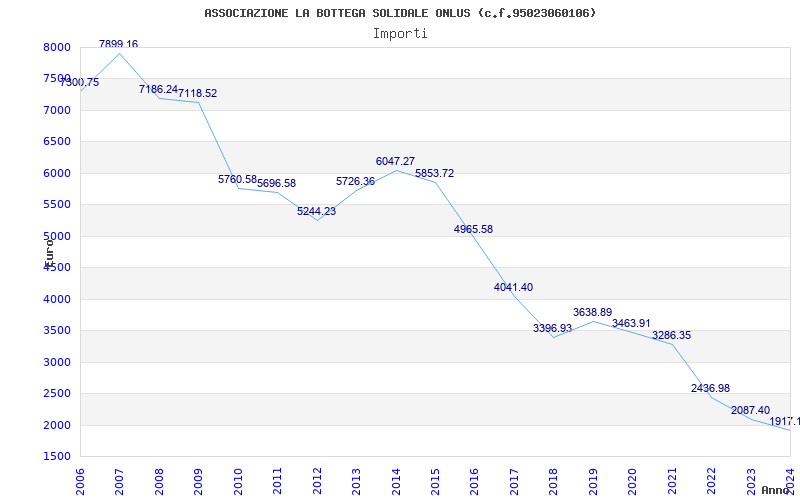Select the 7899.16 data label
Viewport: 800px width, 500px height.
click(118, 44)
